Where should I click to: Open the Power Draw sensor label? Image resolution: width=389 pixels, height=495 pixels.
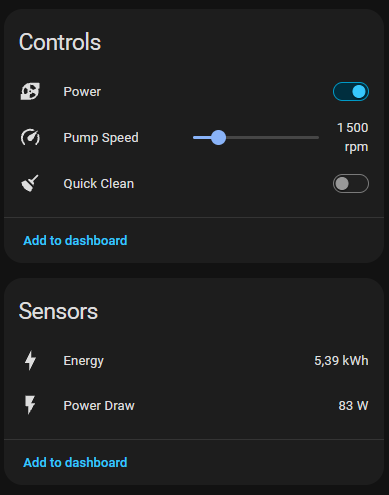point(99,406)
